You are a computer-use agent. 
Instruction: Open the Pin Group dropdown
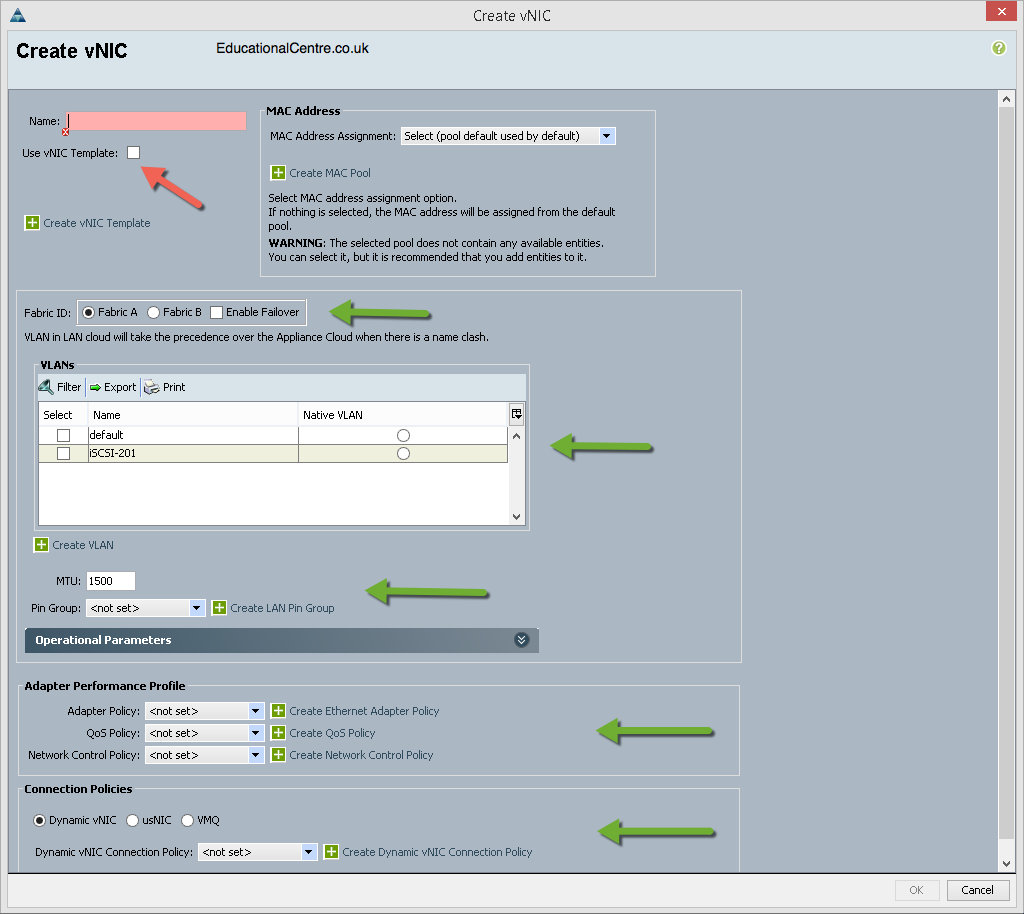pyautogui.click(x=146, y=608)
